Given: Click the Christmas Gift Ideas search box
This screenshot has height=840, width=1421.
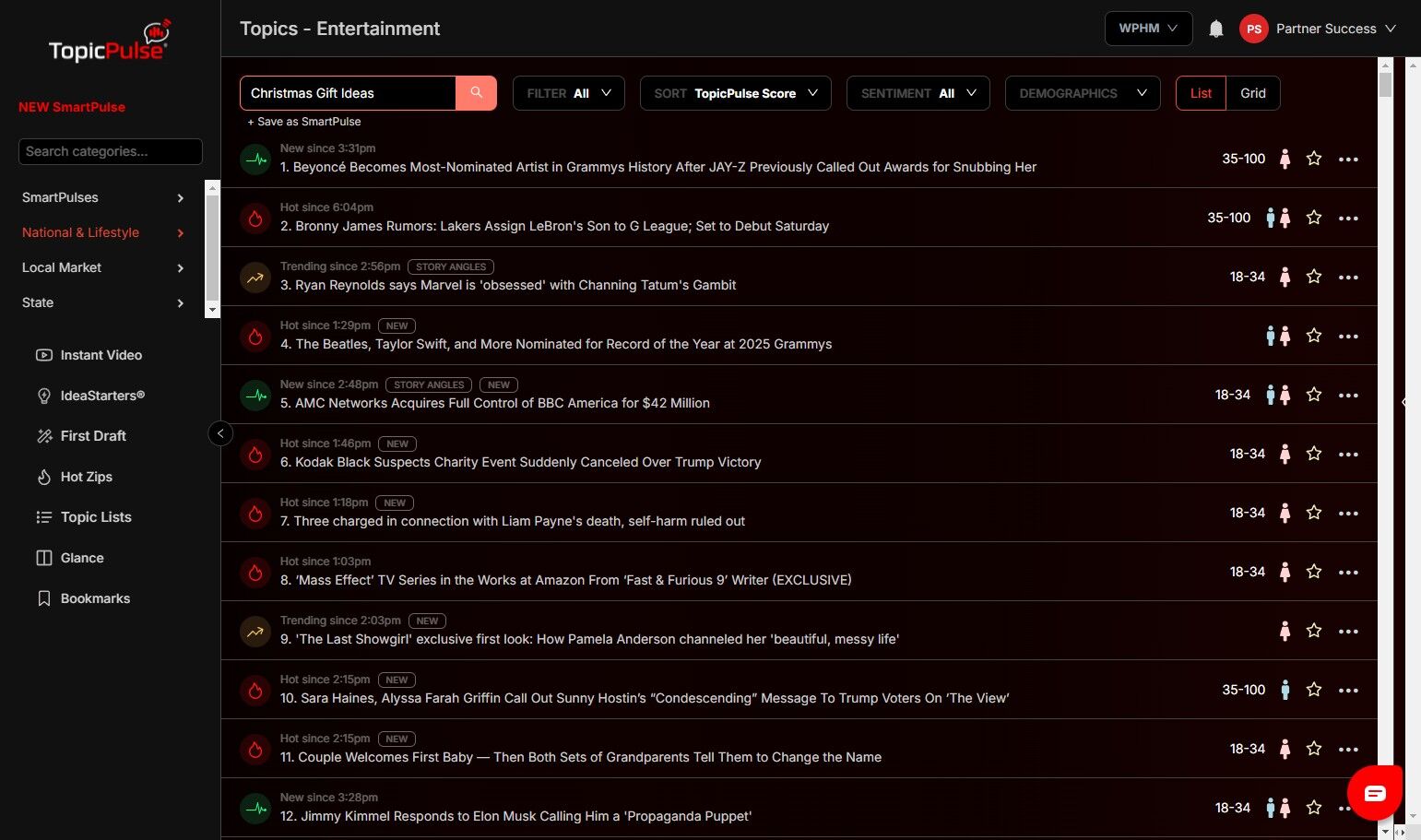Looking at the screenshot, I should pyautogui.click(x=349, y=93).
